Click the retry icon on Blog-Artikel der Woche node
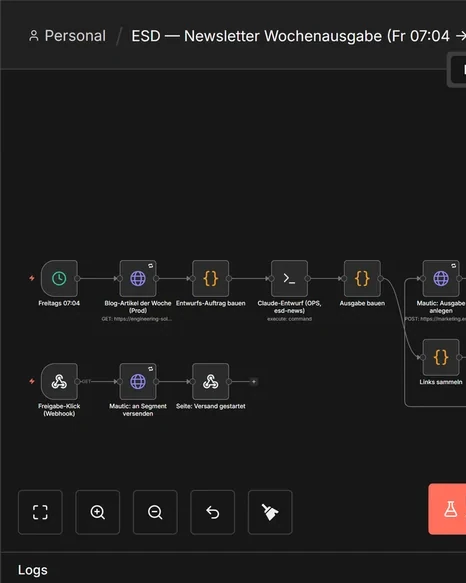Screen dimensions: 466x583 (x=151, y=265)
